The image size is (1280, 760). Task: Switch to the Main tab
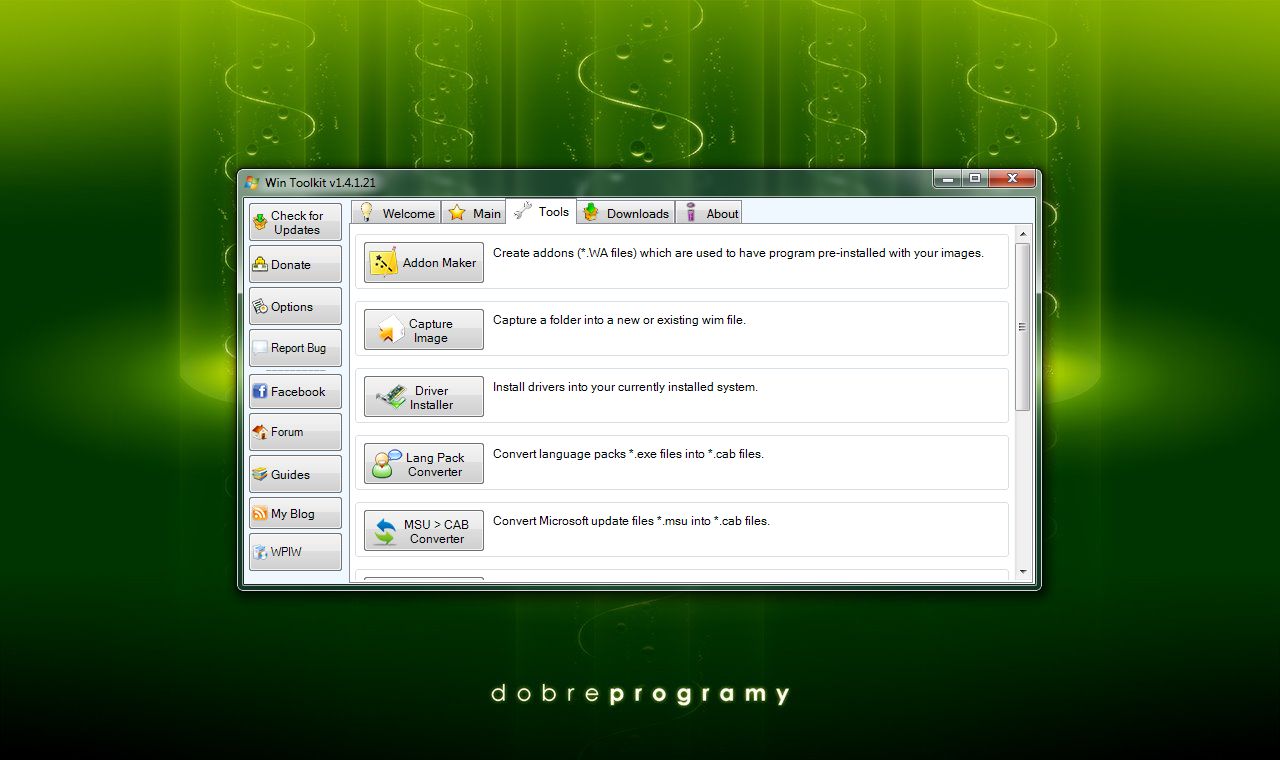coord(473,213)
